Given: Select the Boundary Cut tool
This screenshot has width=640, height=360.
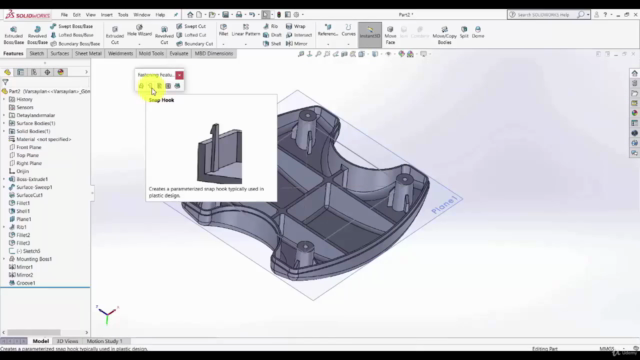Looking at the screenshot, I should pos(195,44).
